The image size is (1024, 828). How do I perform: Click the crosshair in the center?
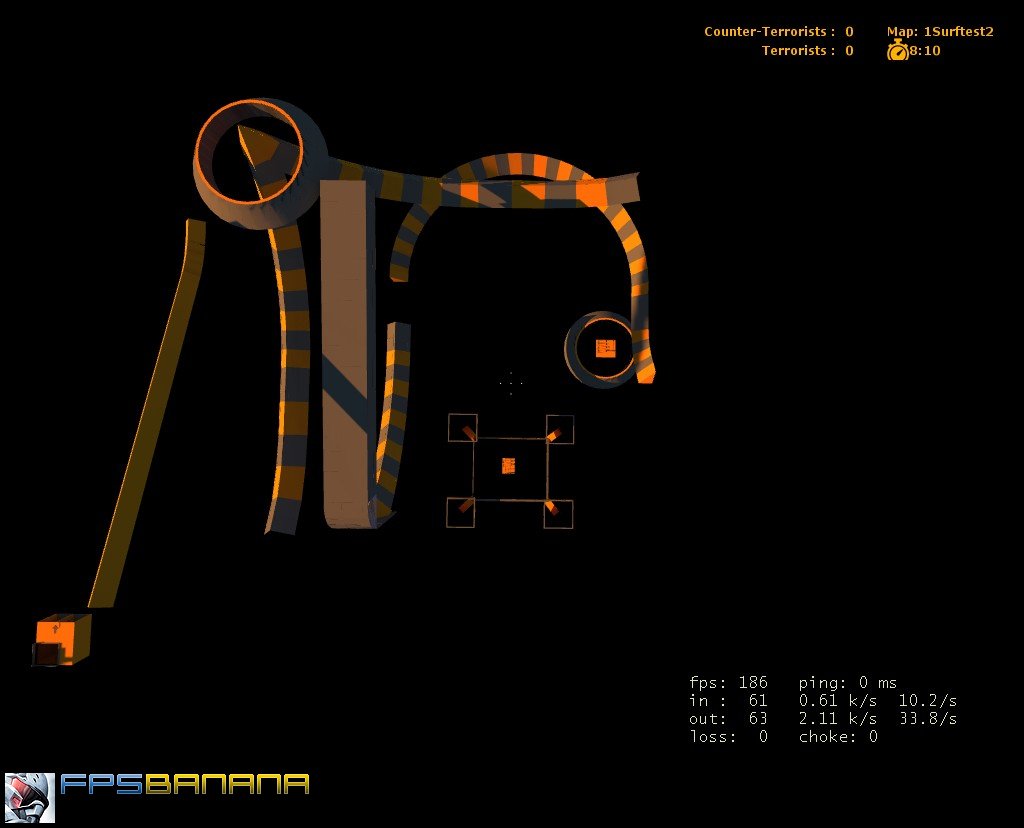tap(511, 383)
